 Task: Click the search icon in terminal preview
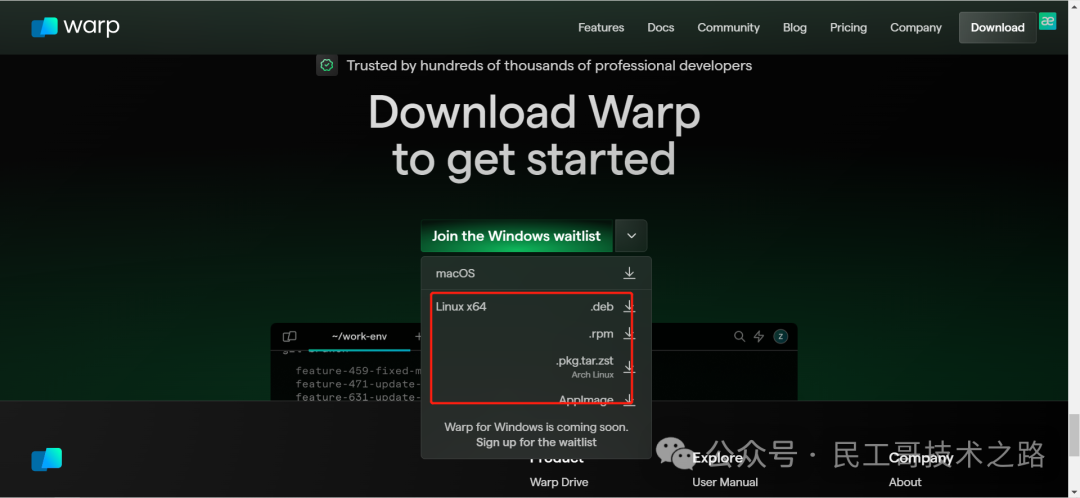pyautogui.click(x=739, y=337)
